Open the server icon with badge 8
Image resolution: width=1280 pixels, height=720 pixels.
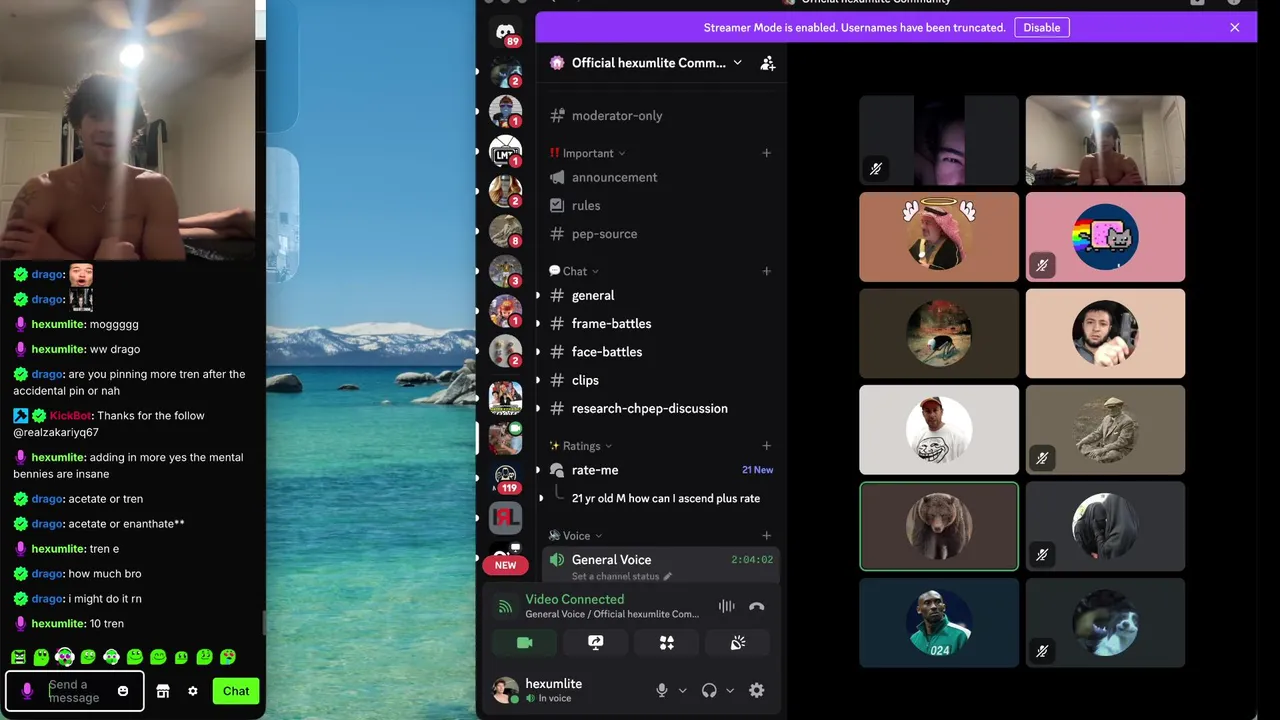pos(505,230)
